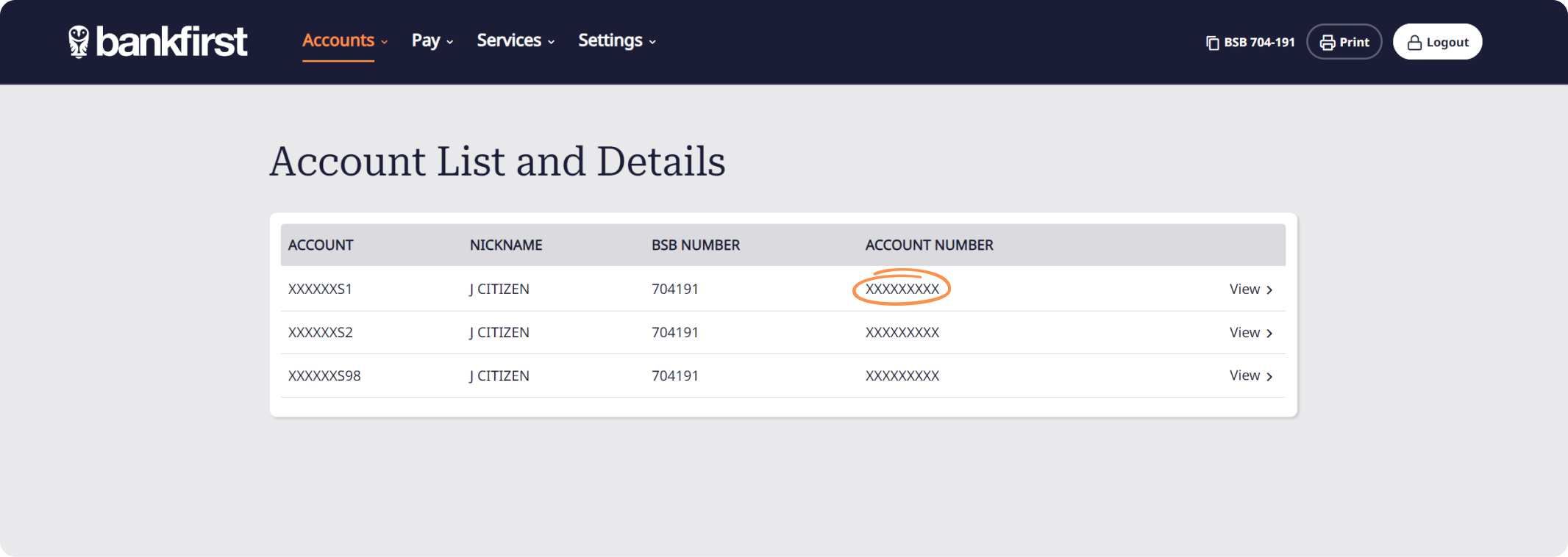Click the printer icon in Print button
This screenshot has width=1568, height=557.
point(1328,43)
